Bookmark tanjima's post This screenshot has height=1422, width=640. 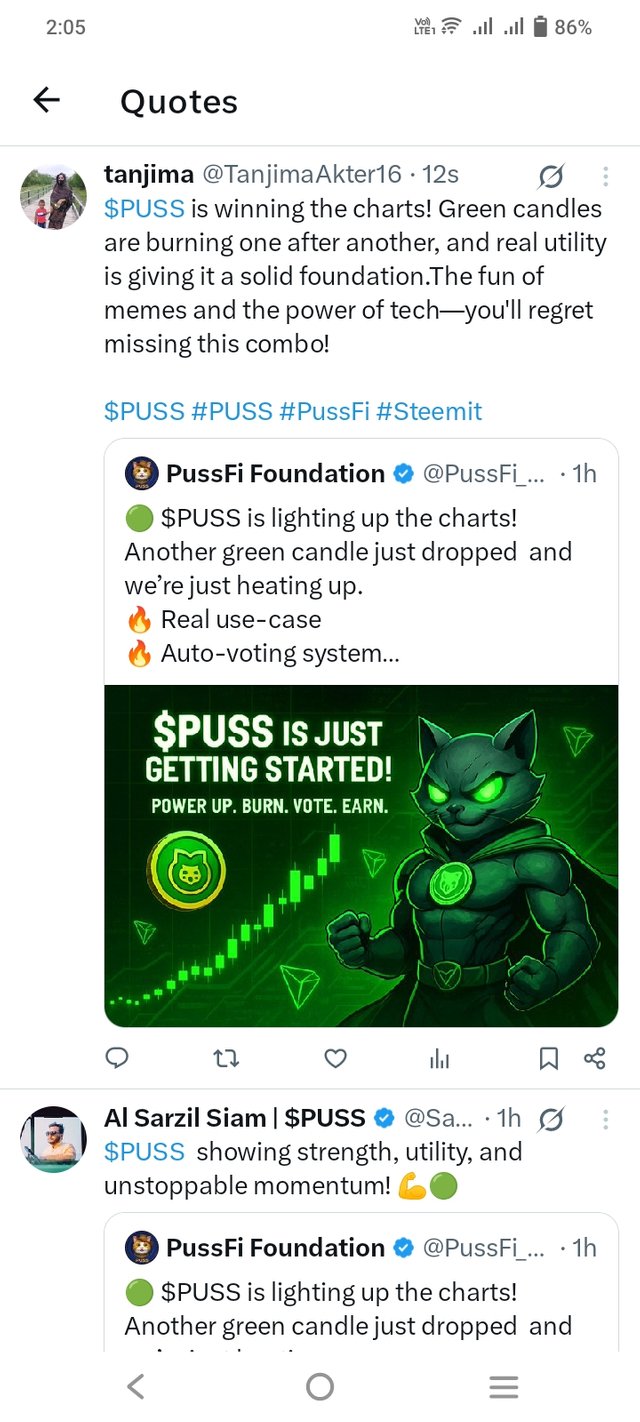(x=549, y=1058)
